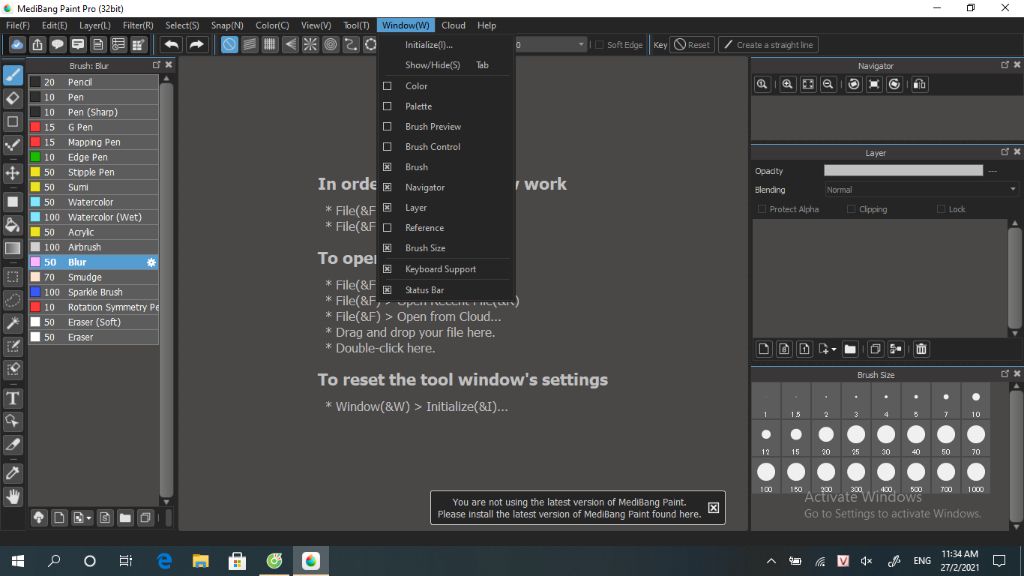Select the Brush tool in left toolbar
This screenshot has height=576, width=1024.
pos(13,75)
